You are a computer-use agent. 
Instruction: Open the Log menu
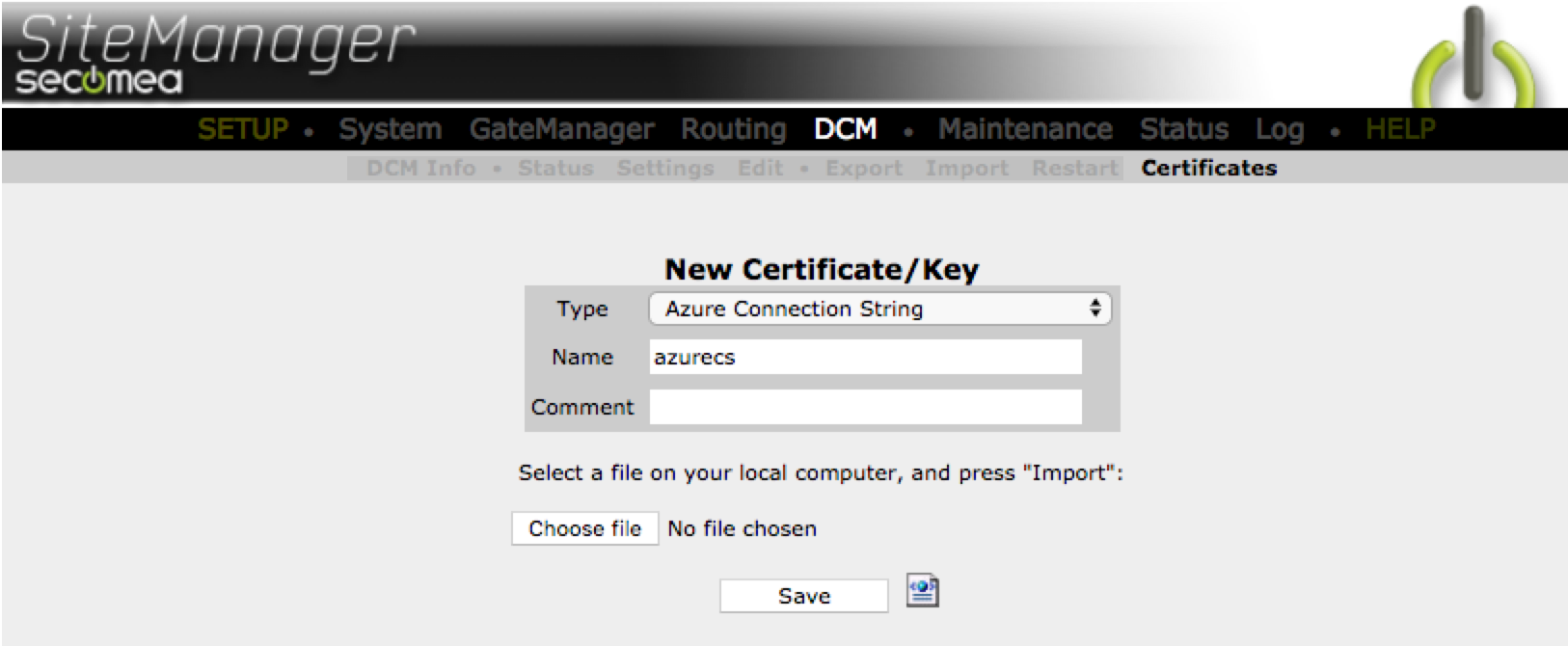pos(1280,129)
